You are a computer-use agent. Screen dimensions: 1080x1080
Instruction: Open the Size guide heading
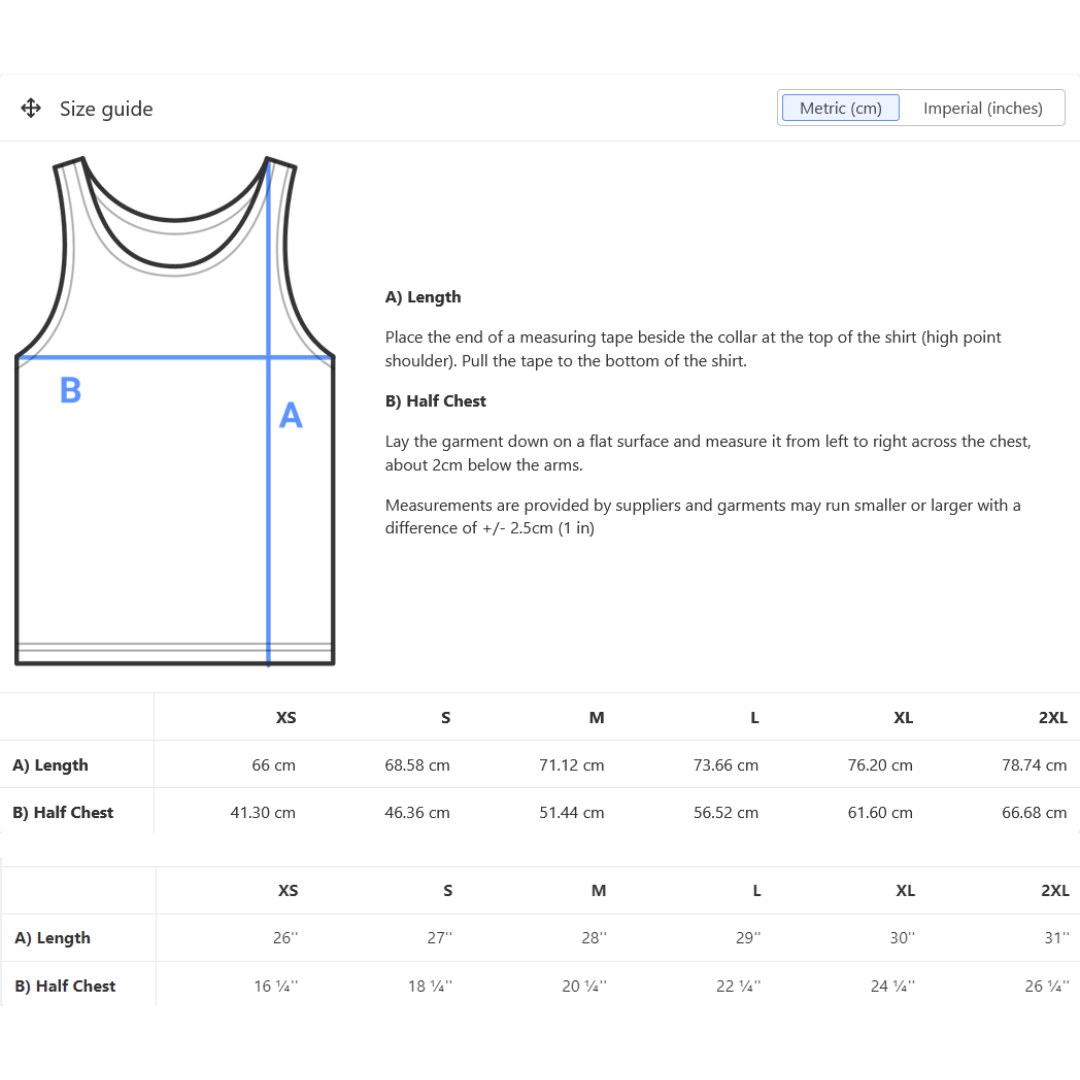[106, 108]
